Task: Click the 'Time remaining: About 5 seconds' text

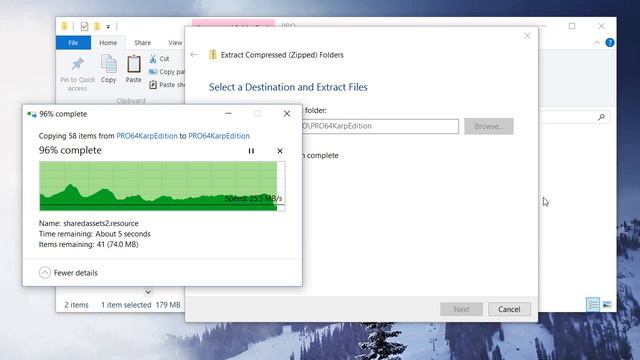Action: click(x=95, y=234)
